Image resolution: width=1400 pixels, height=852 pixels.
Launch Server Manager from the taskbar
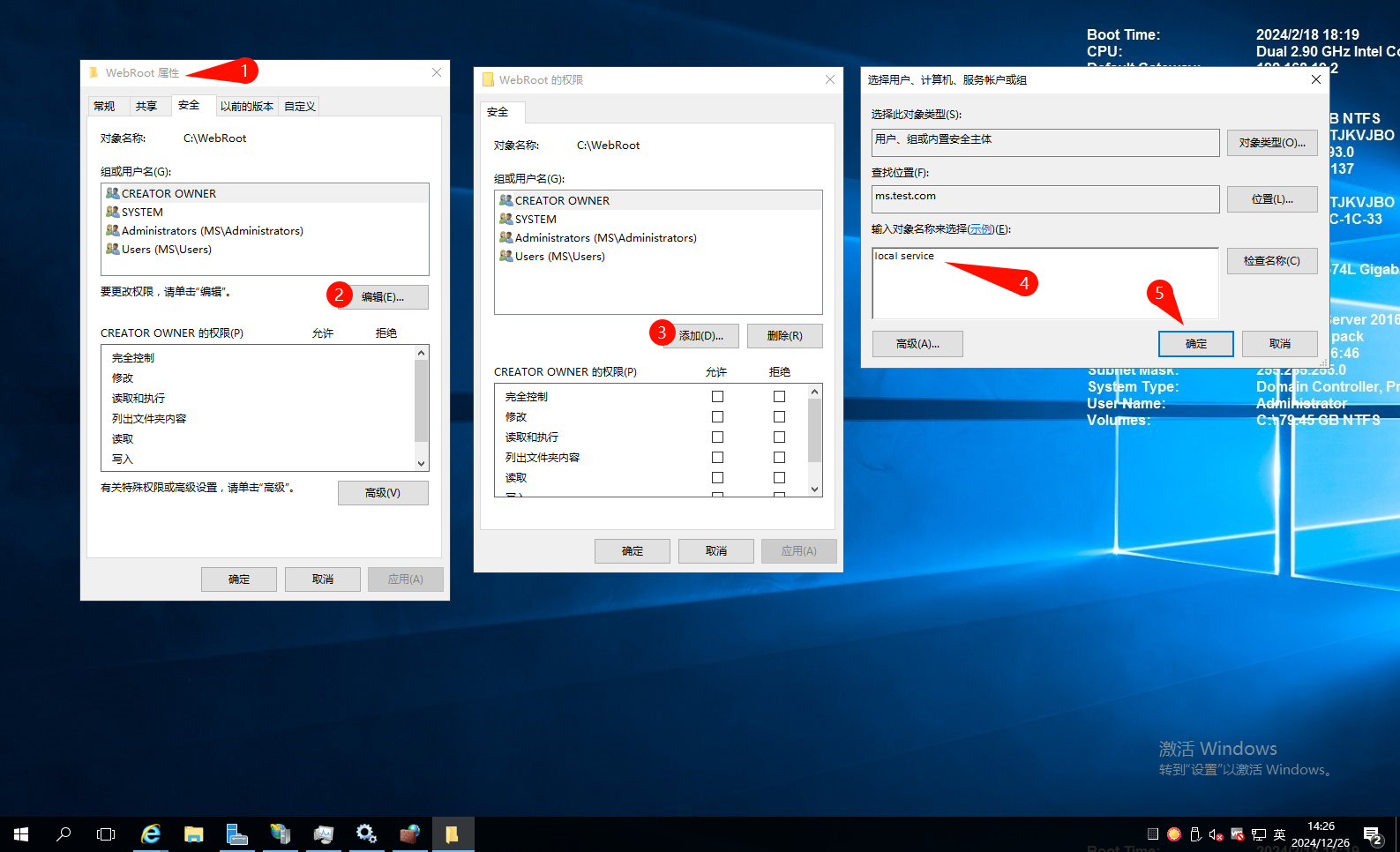pos(236,833)
